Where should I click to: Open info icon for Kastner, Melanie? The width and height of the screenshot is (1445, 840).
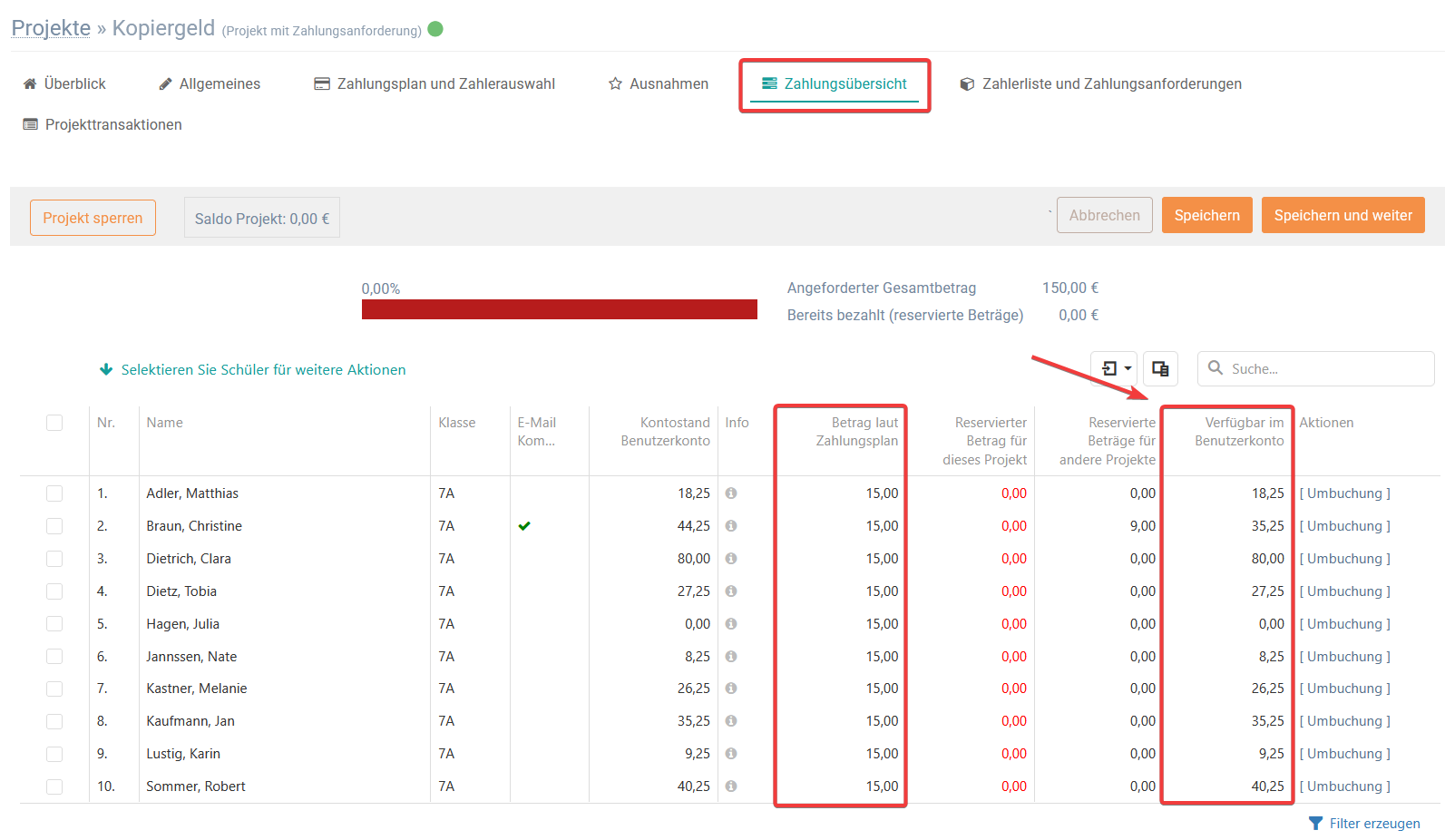click(731, 689)
